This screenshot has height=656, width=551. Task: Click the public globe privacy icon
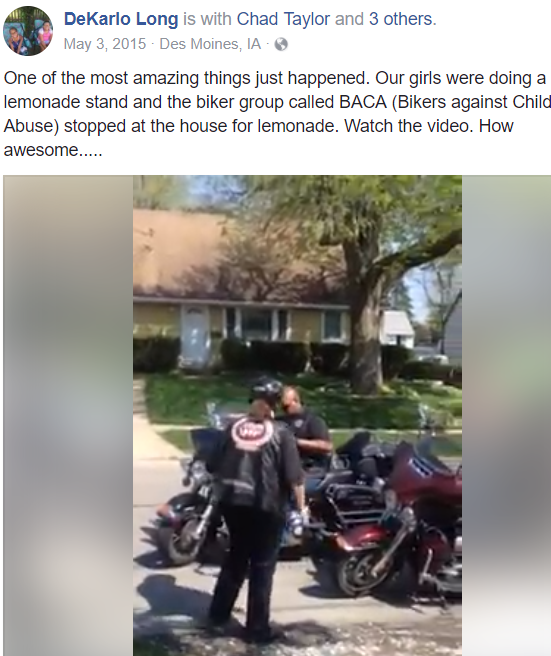click(x=281, y=44)
